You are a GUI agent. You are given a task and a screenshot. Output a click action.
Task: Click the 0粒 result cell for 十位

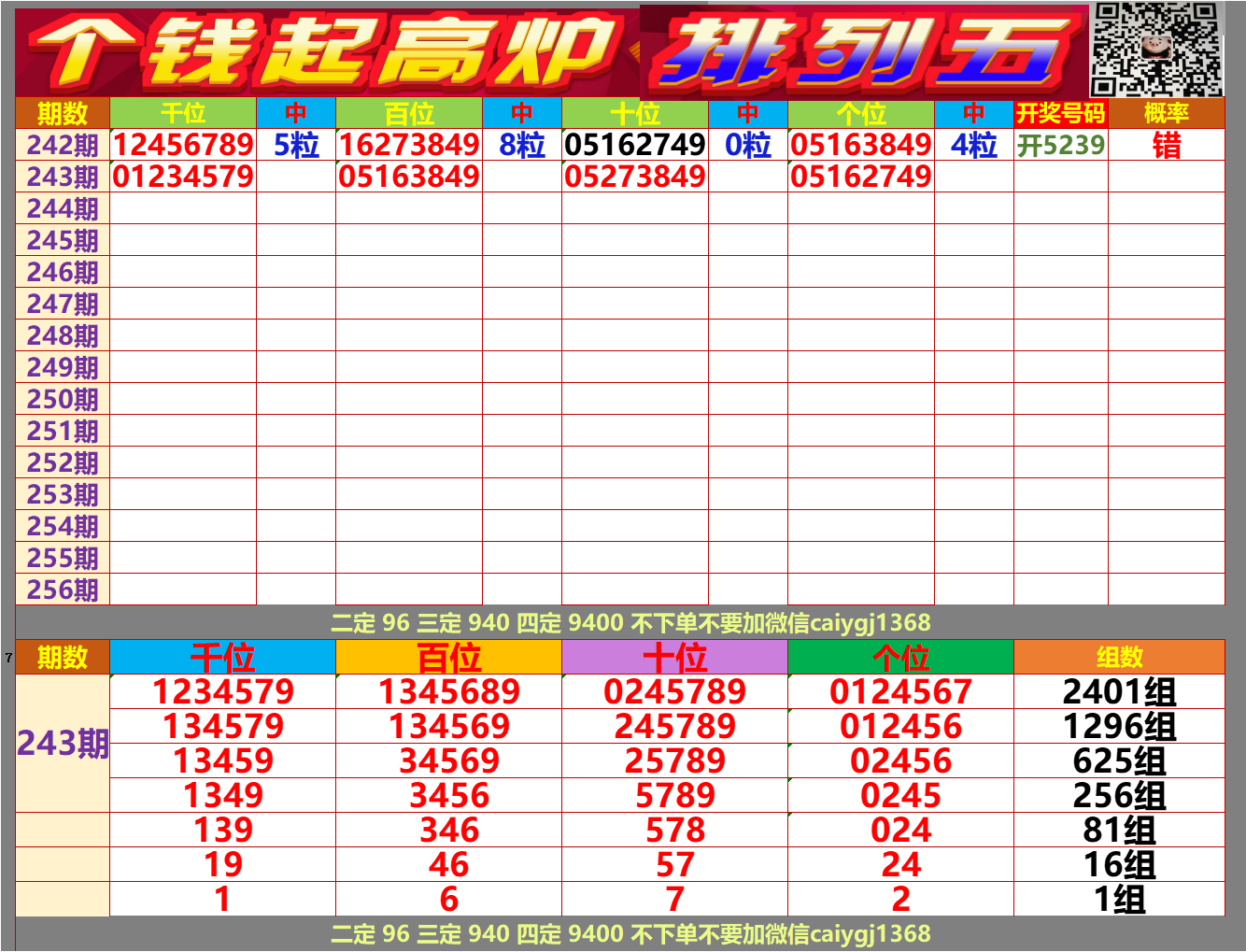pos(747,145)
